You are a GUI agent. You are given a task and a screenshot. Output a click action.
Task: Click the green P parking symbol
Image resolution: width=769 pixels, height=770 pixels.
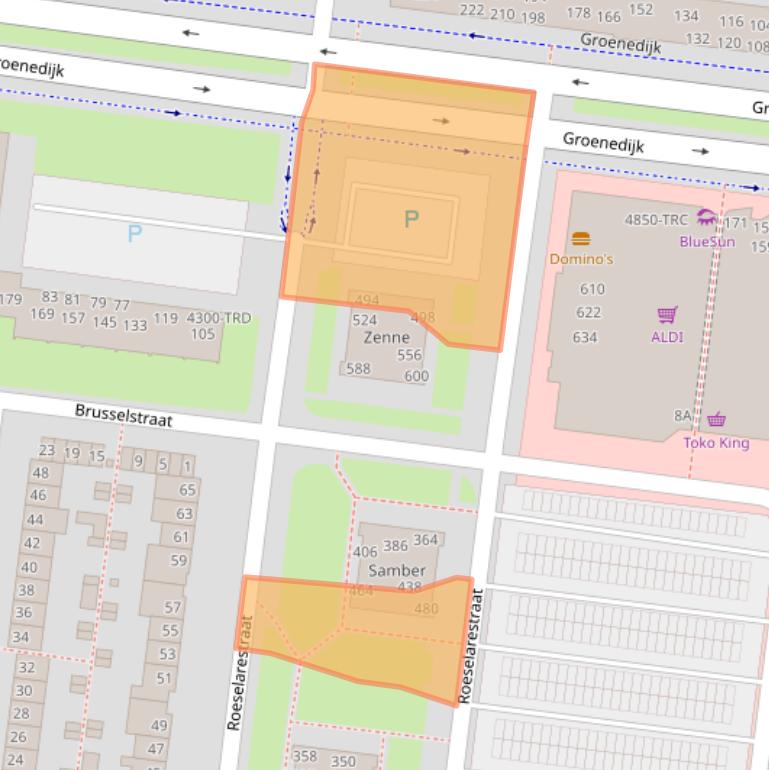(x=411, y=219)
